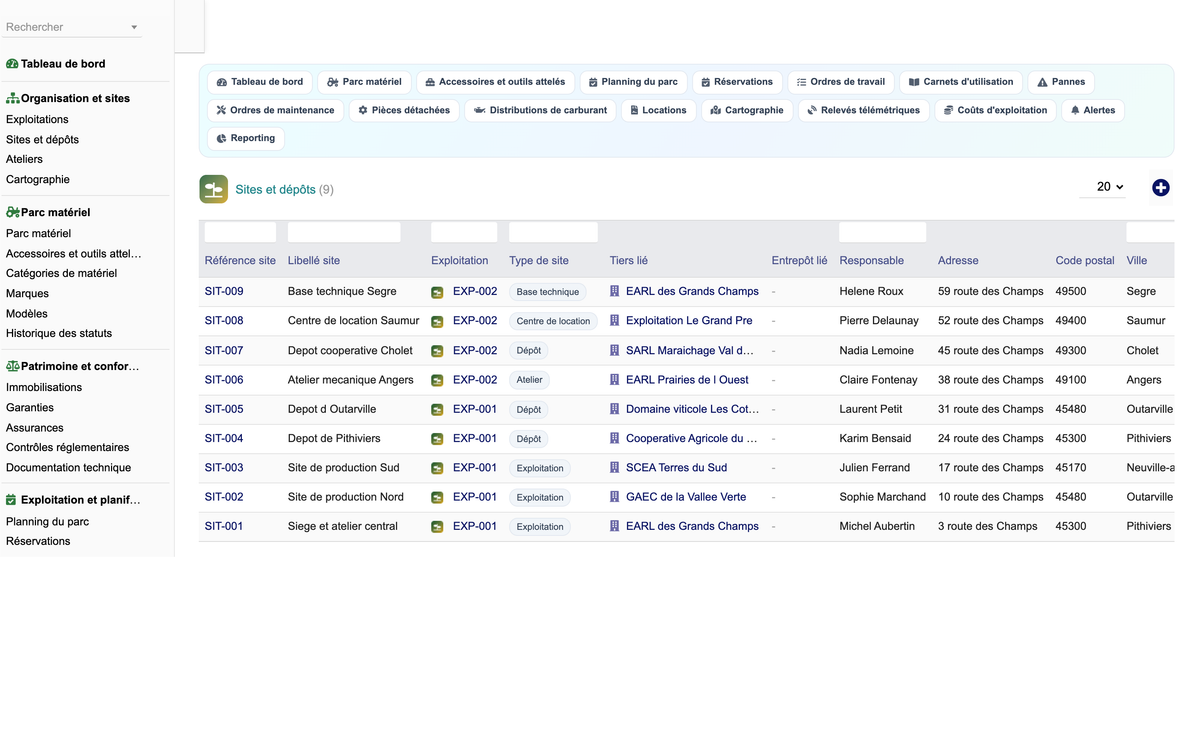Click the Organisation et sites hierarchy icon

point(13,99)
